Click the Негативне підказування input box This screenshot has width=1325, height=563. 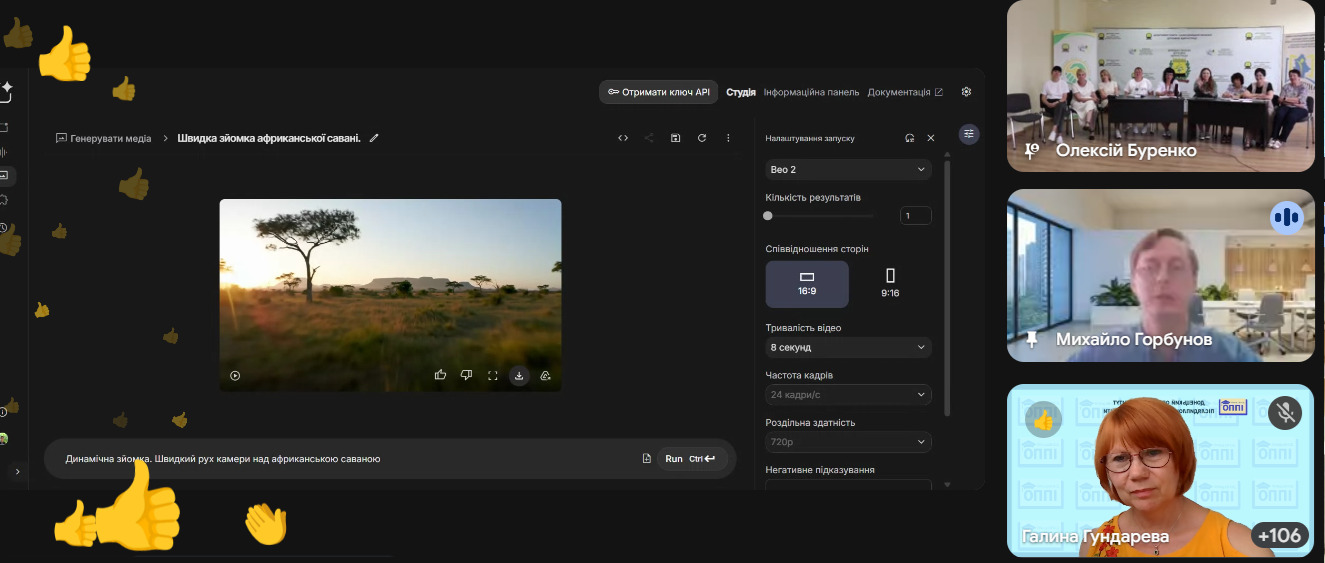click(x=848, y=485)
